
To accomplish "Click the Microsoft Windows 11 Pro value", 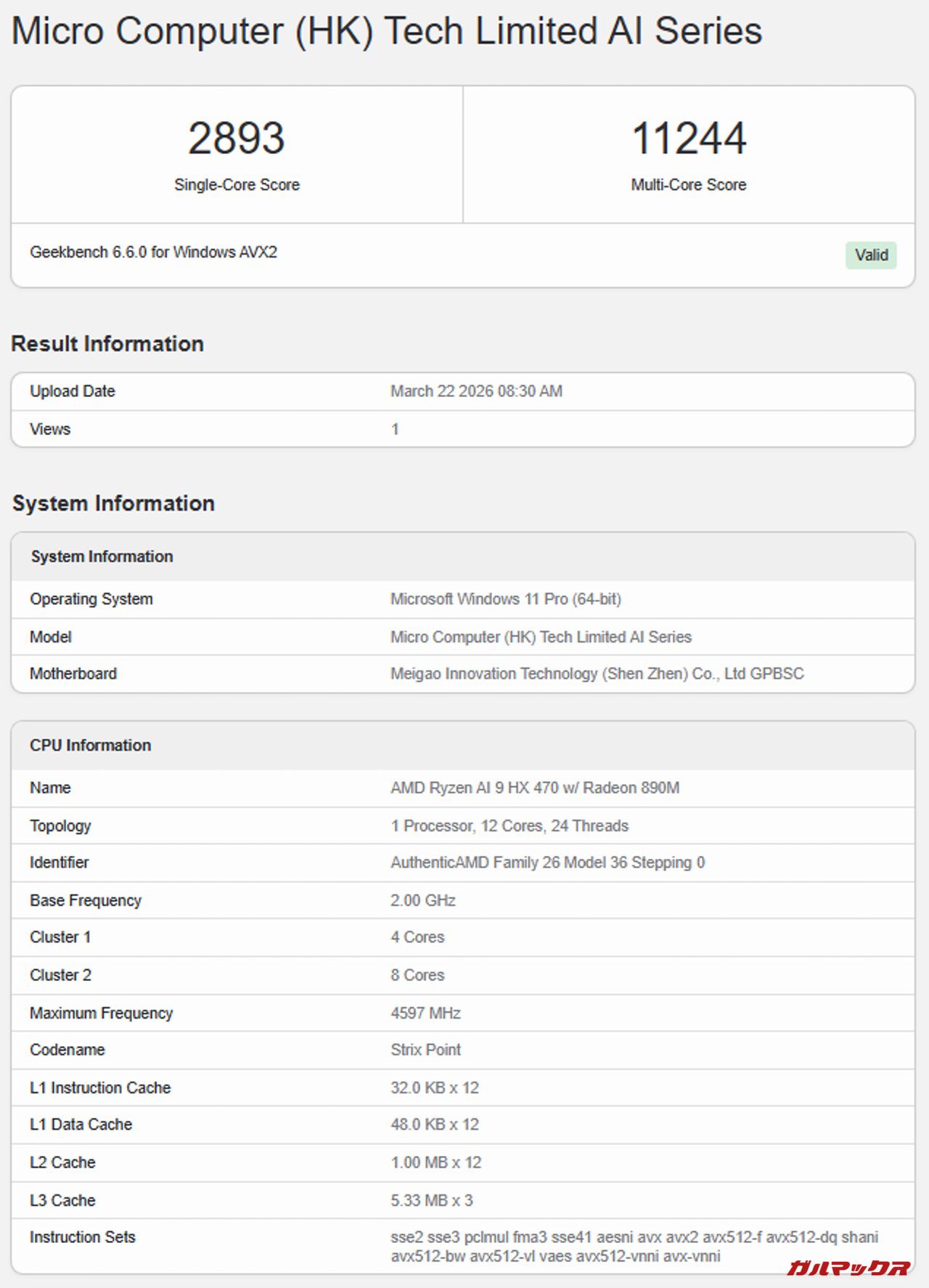I will coord(505,599).
